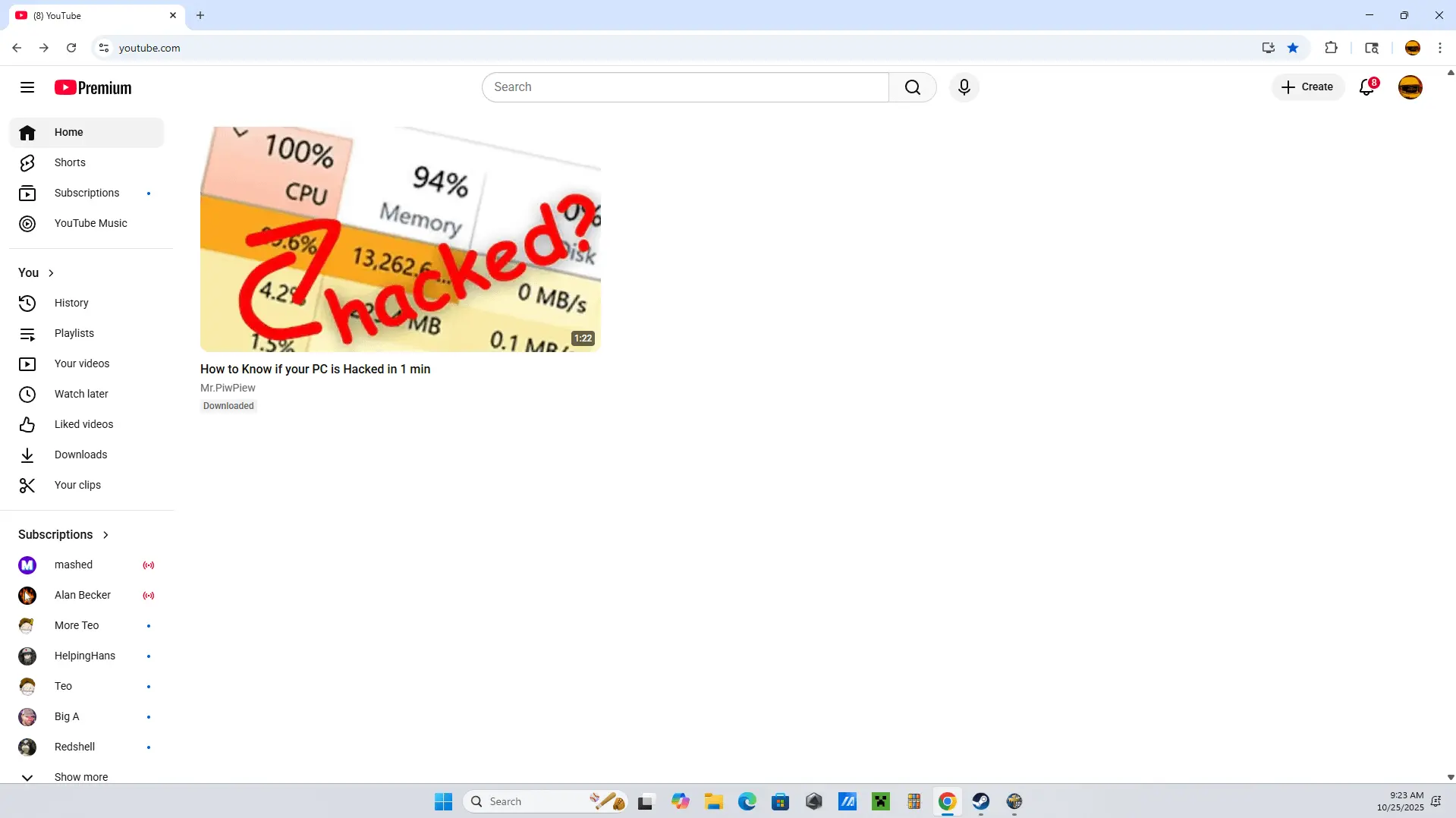
Task: Click the install app icon in address bar
Action: [x=1268, y=48]
